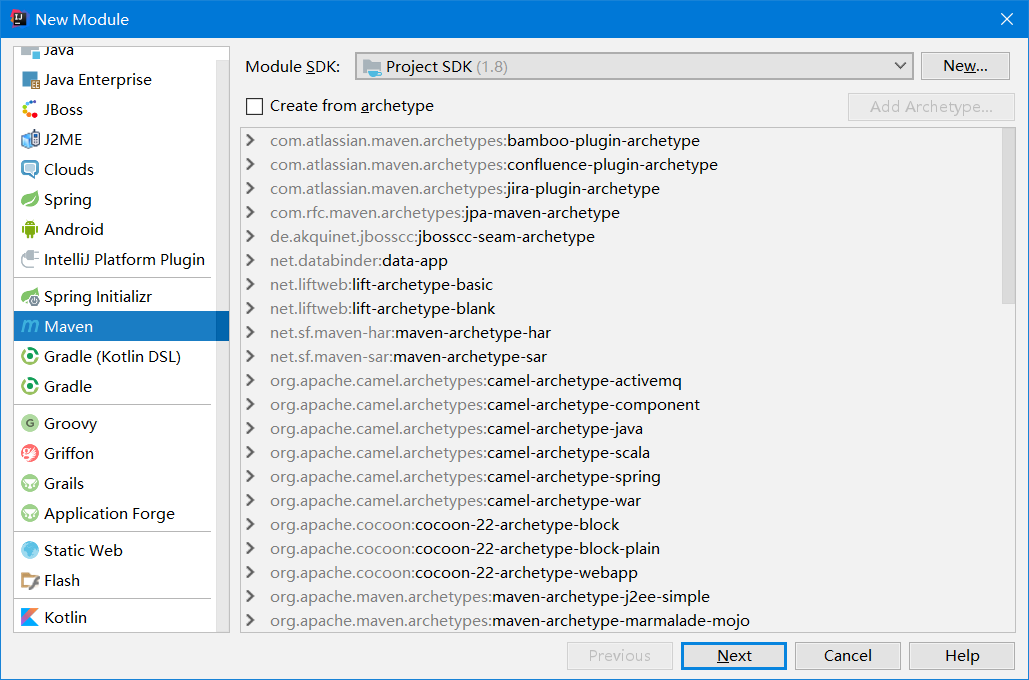Screen dimensions: 1029x680
Task: Click the Android robot icon
Action: [x=30, y=230]
